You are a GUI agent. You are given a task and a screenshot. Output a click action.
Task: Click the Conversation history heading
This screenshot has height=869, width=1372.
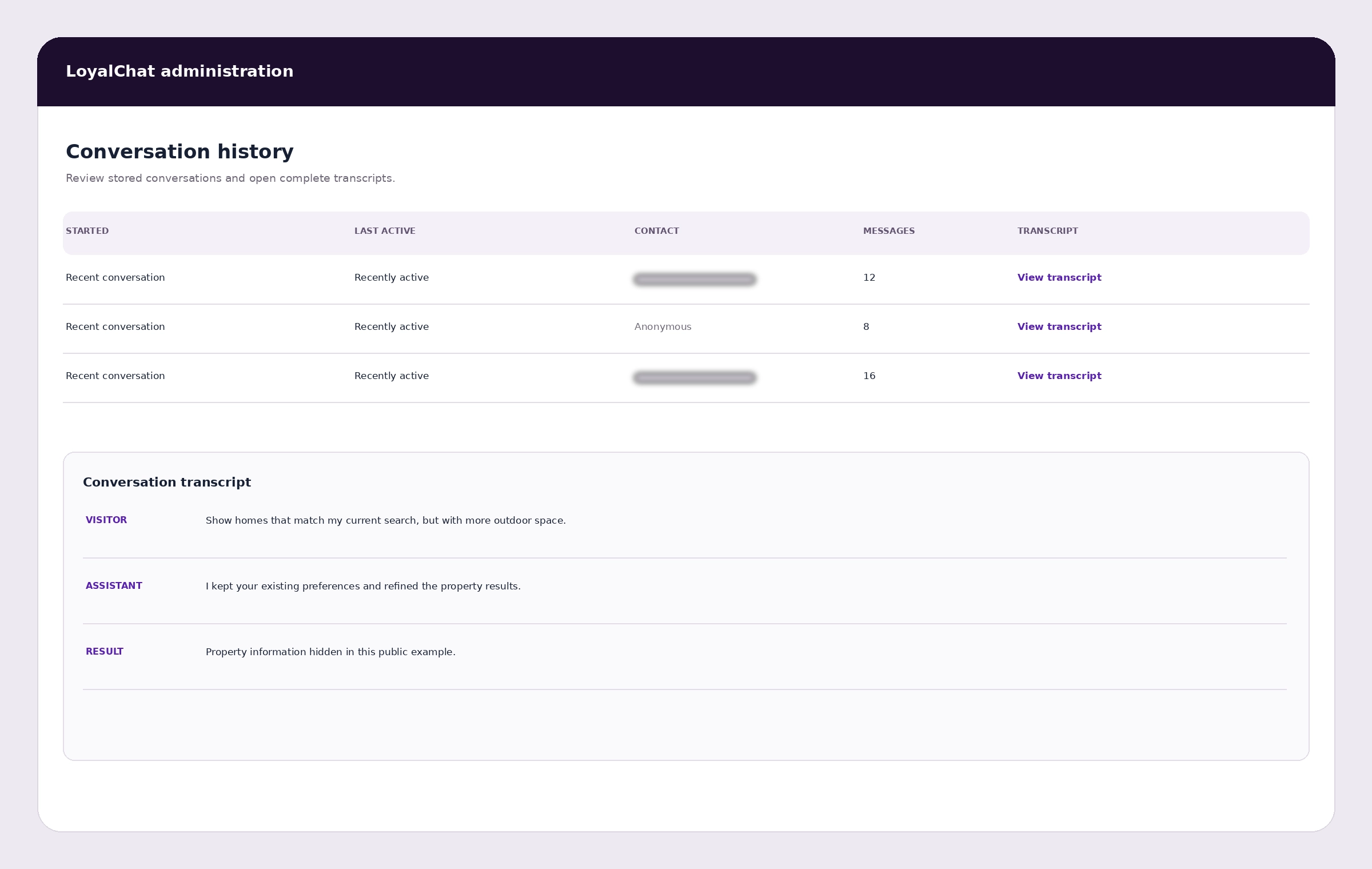(x=180, y=152)
